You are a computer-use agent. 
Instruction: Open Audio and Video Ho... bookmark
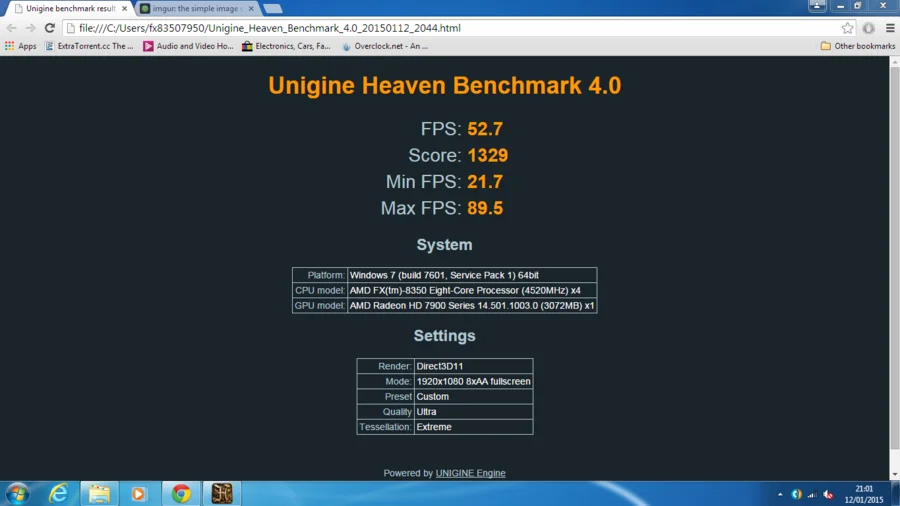pyautogui.click(x=188, y=46)
